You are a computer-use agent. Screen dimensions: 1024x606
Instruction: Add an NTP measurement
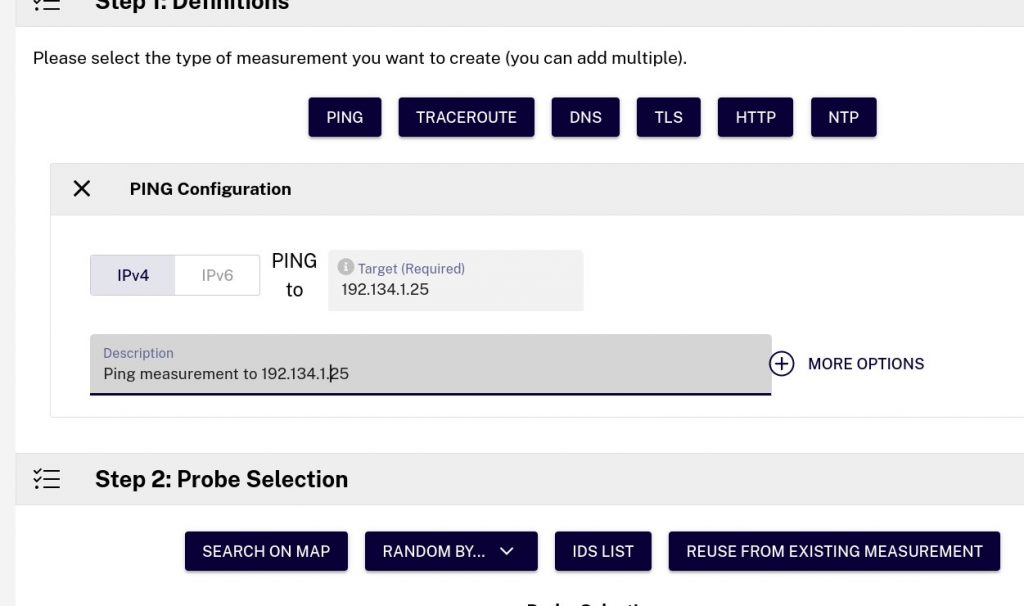coord(843,117)
